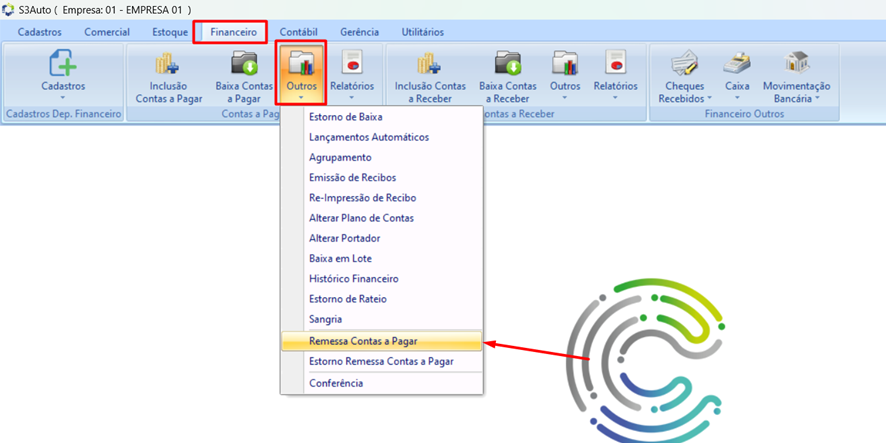Open the Caixa cash register icon
886x443 pixels.
click(x=737, y=66)
